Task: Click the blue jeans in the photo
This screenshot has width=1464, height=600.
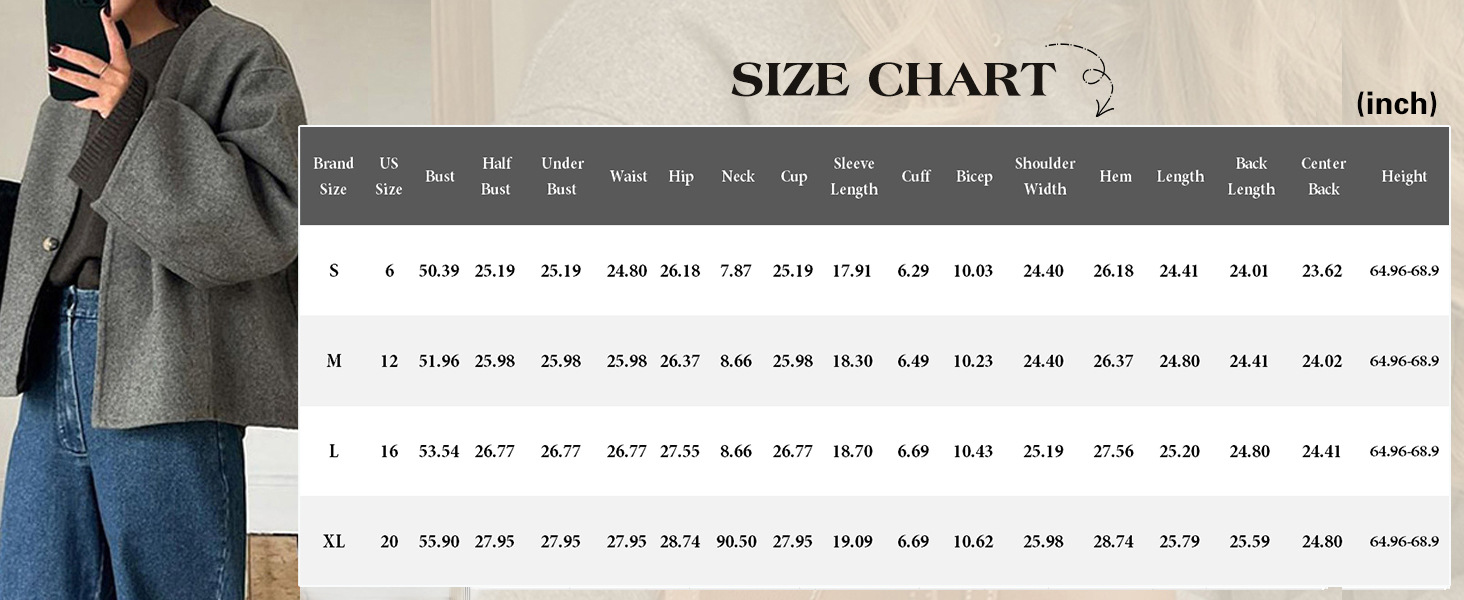Action: (120, 470)
